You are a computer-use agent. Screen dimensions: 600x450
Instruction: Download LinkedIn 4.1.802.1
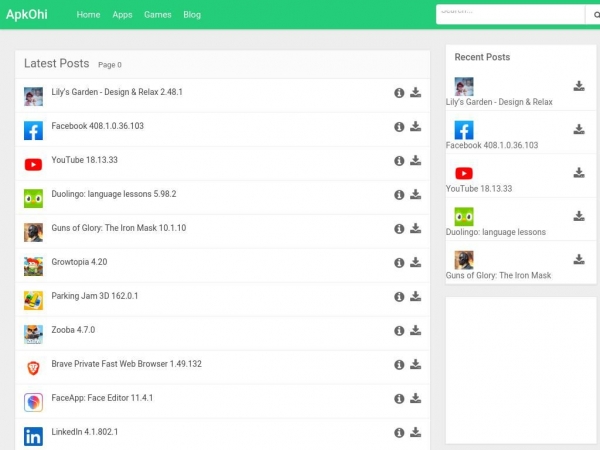[416, 432]
